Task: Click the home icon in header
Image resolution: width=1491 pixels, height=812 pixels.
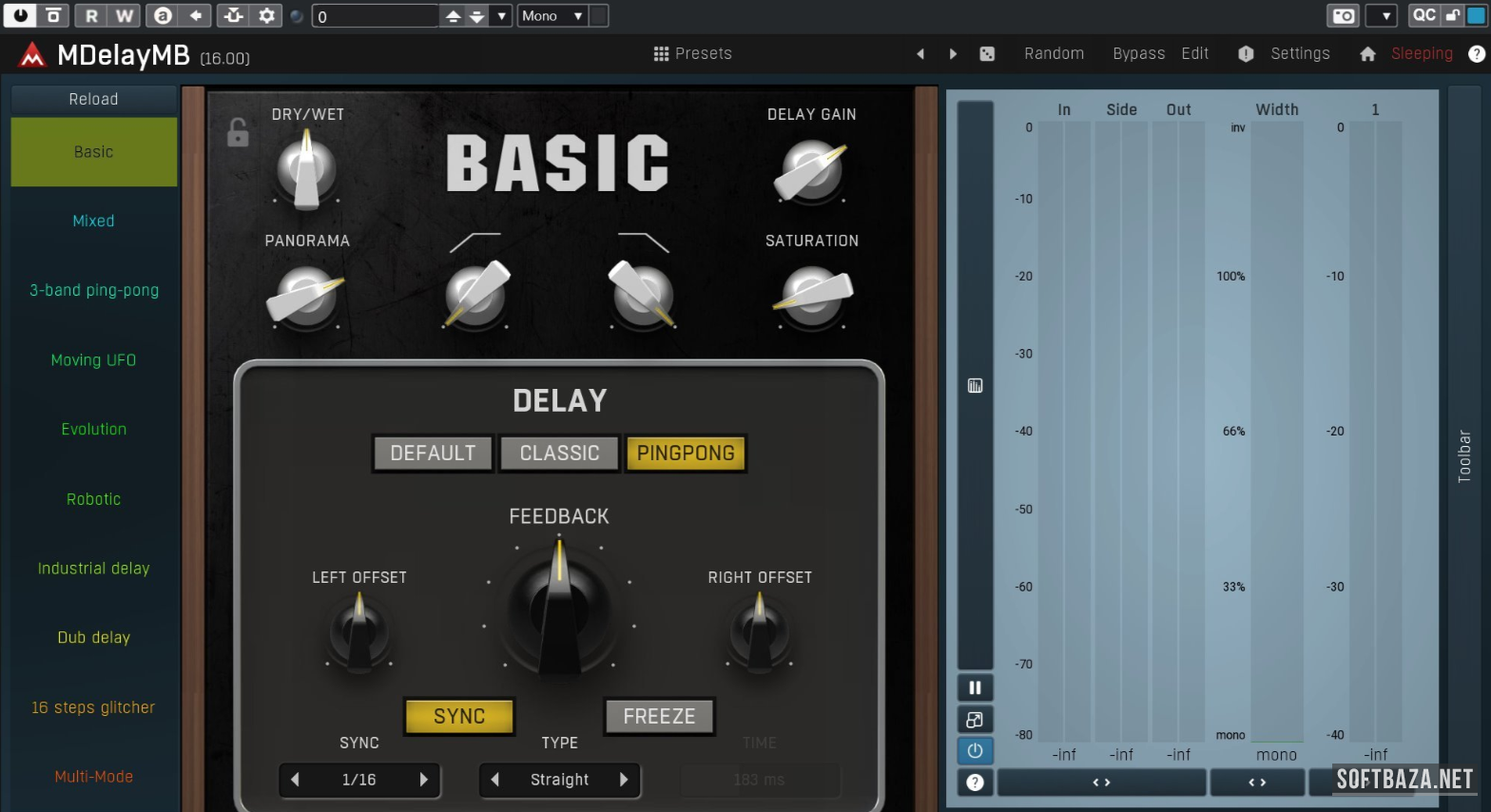Action: click(x=1367, y=54)
